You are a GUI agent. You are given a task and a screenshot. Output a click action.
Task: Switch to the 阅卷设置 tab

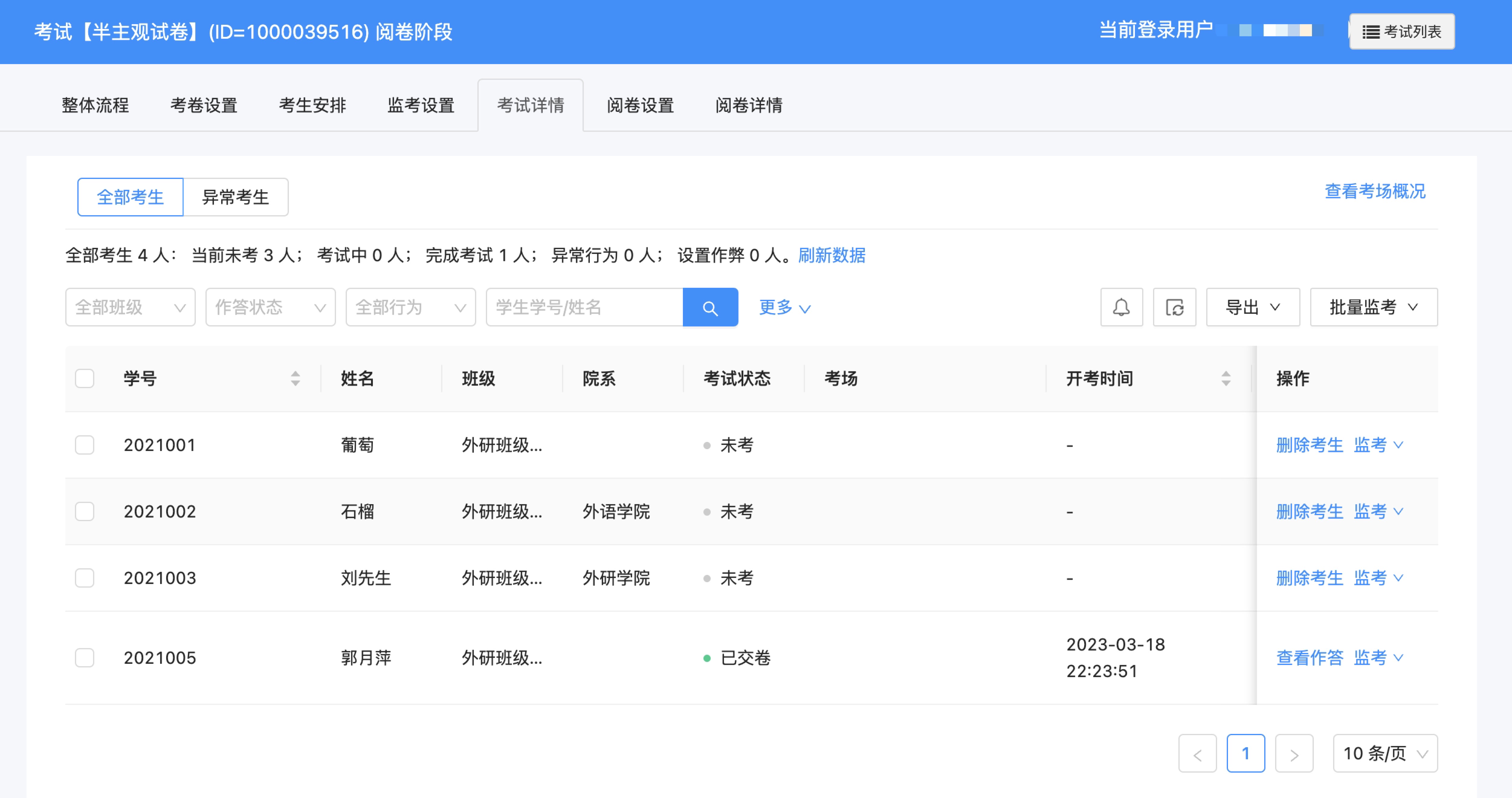(x=641, y=105)
